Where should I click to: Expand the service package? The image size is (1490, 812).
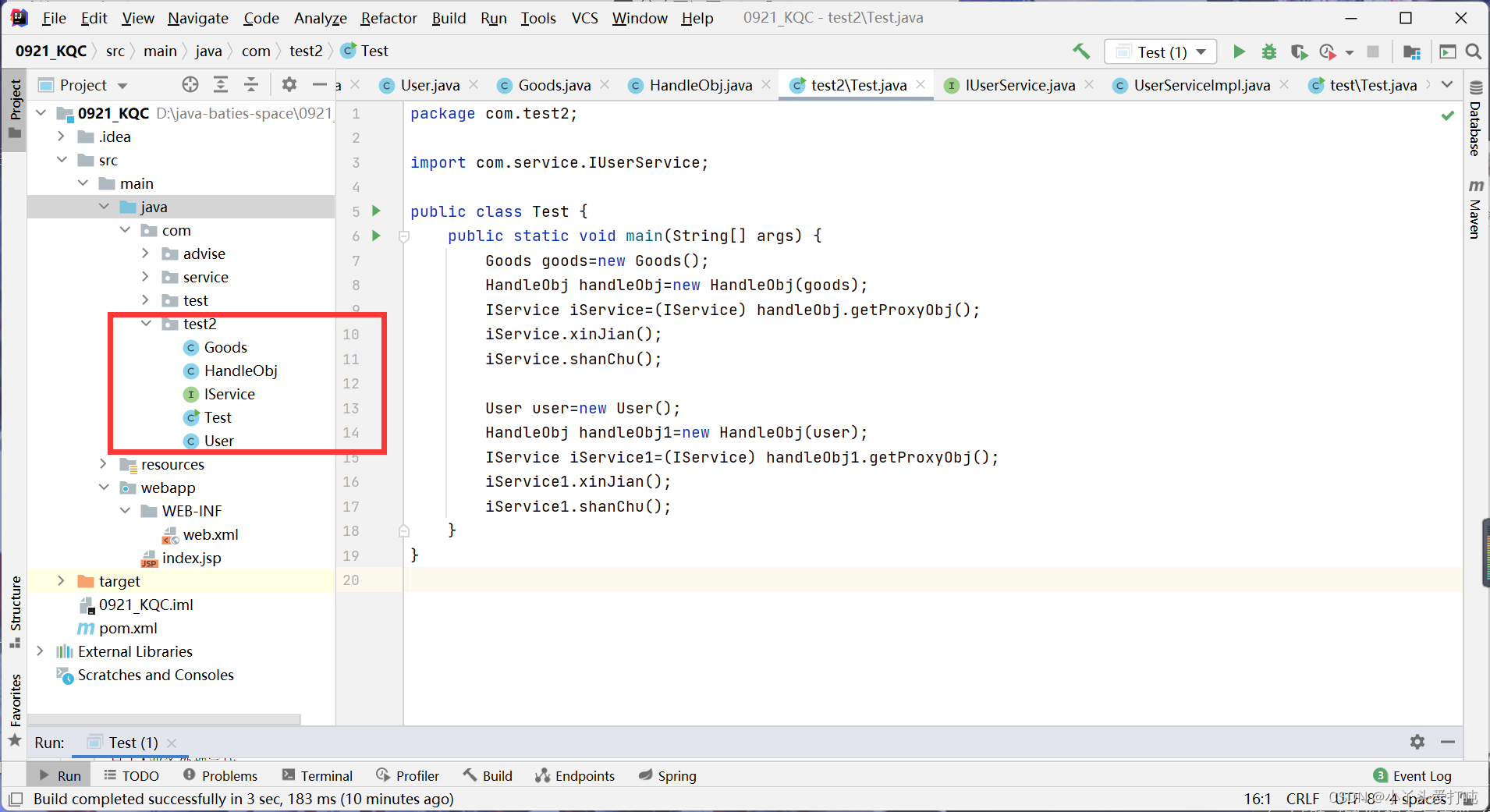click(x=146, y=277)
